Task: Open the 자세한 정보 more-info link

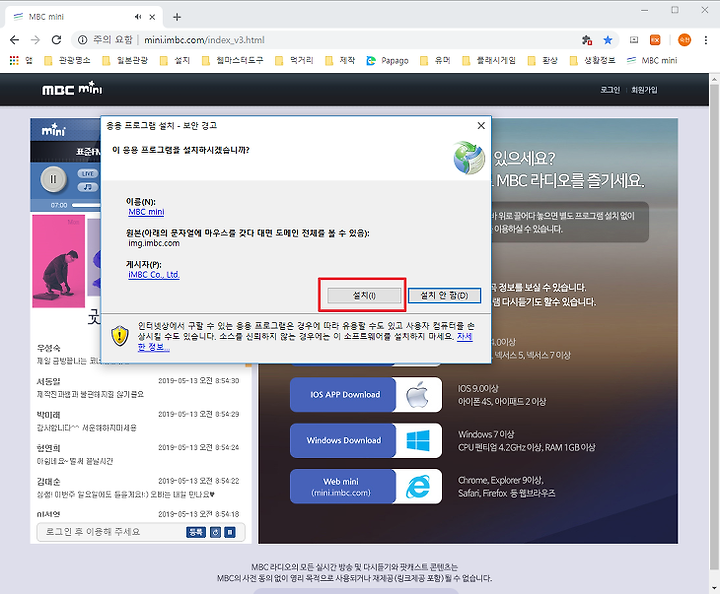Action: click(x=464, y=336)
